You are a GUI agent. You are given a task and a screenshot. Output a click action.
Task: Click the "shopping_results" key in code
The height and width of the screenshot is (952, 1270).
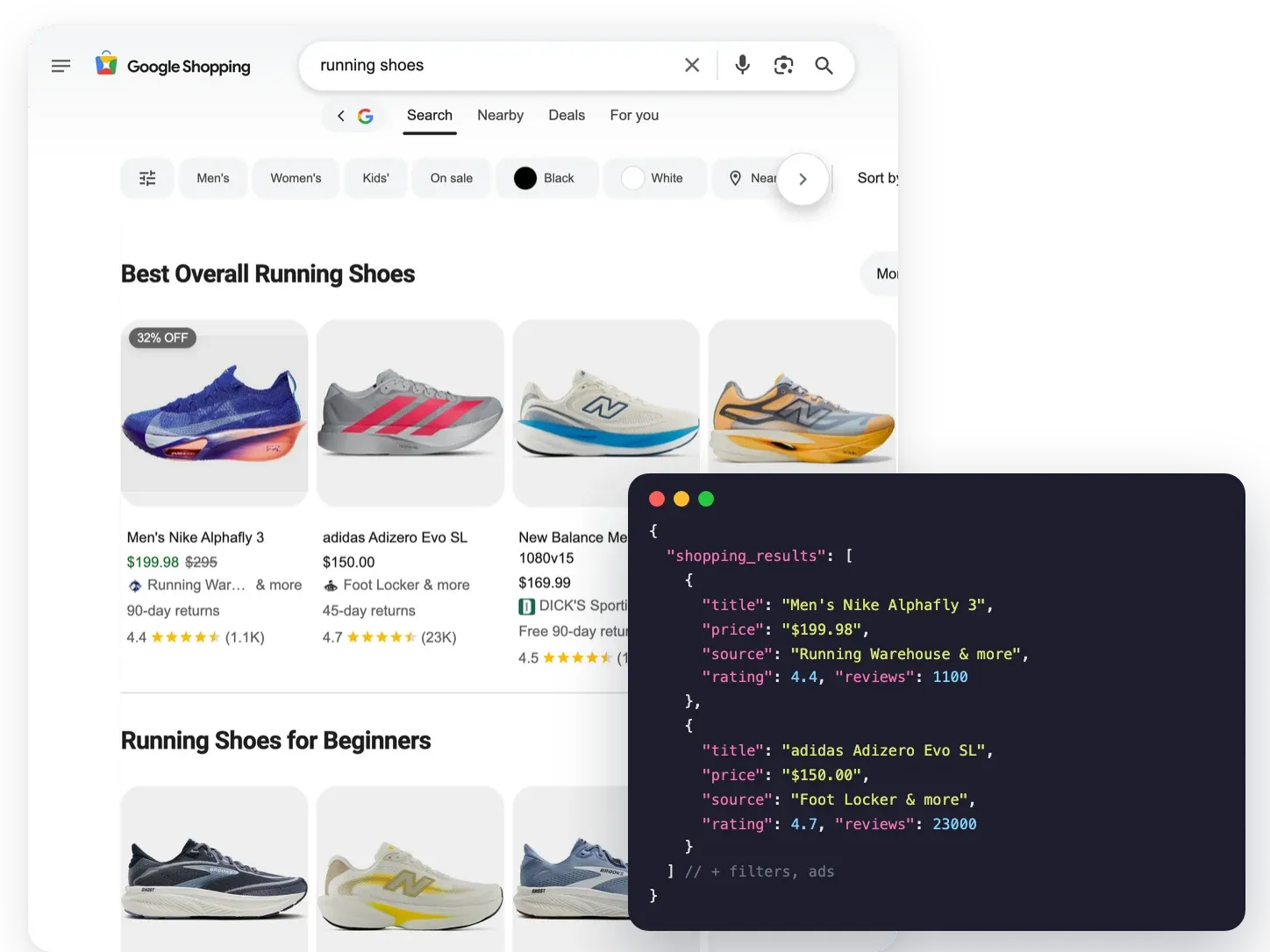(746, 556)
